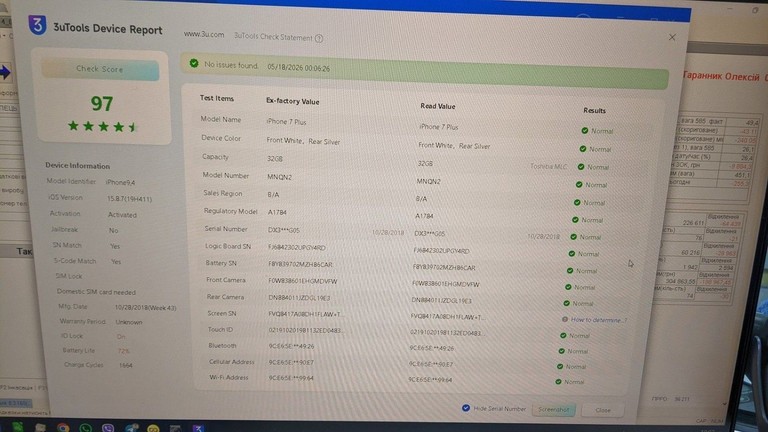The height and width of the screenshot is (432, 768).
Task: Click the Normal check icon for Logic Board SN
Action: pos(572,254)
